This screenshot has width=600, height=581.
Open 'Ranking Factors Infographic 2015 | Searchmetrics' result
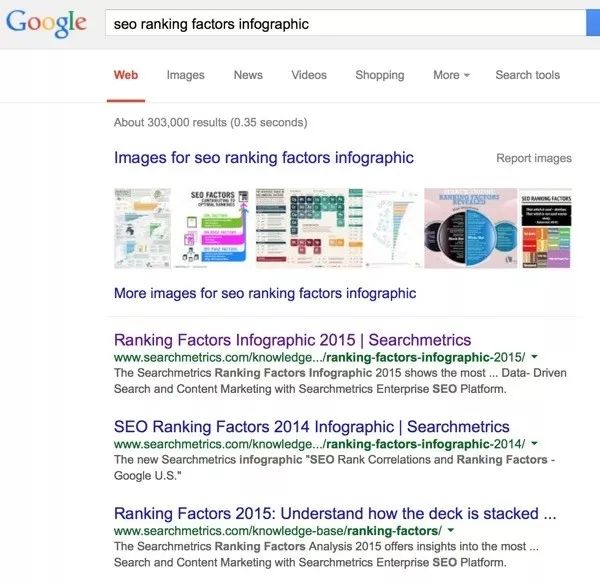292,340
